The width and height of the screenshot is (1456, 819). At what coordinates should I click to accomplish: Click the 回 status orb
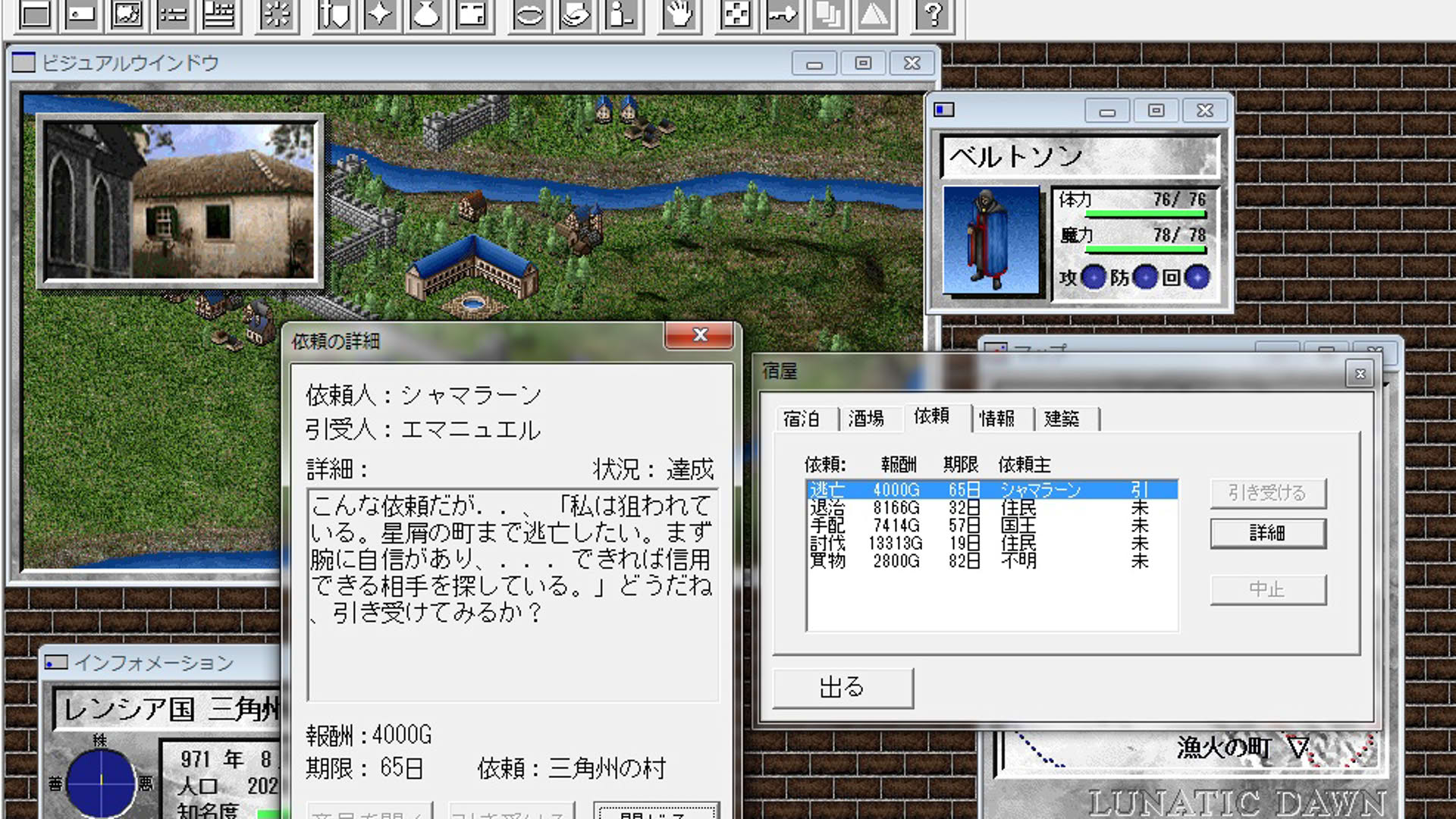pyautogui.click(x=1197, y=278)
